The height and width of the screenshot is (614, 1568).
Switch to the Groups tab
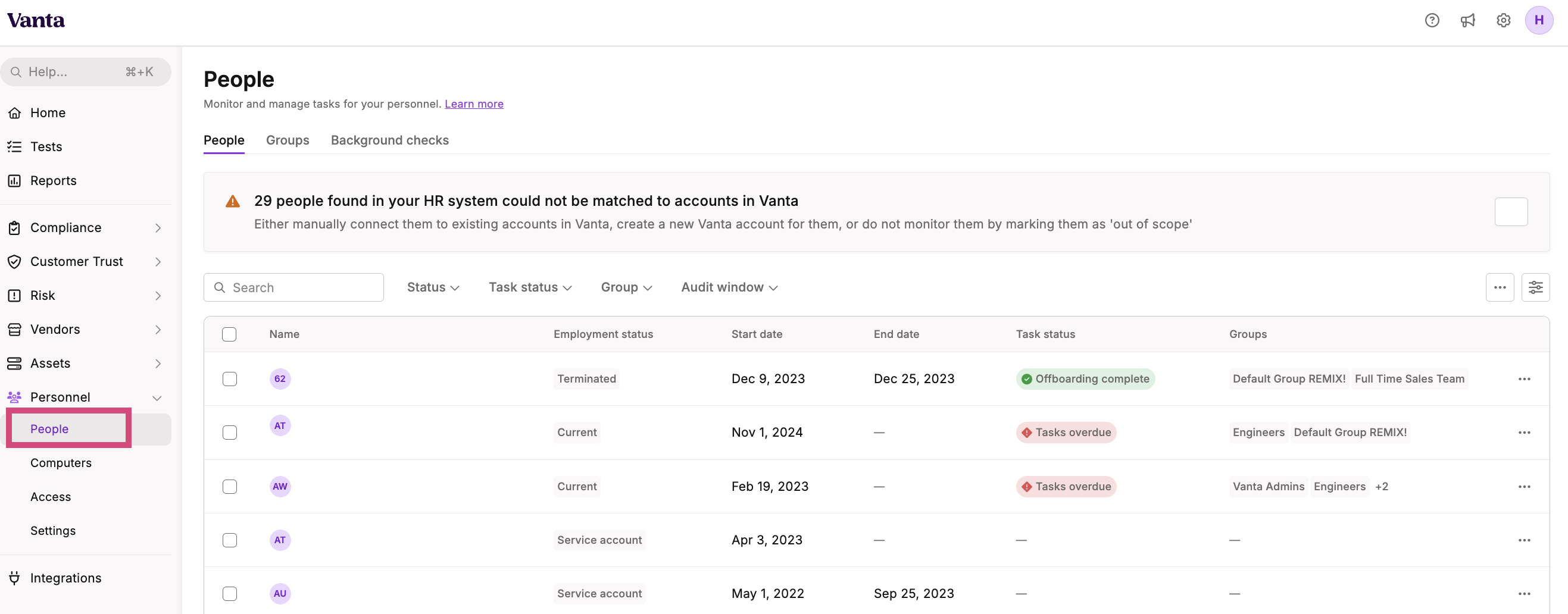tap(288, 140)
